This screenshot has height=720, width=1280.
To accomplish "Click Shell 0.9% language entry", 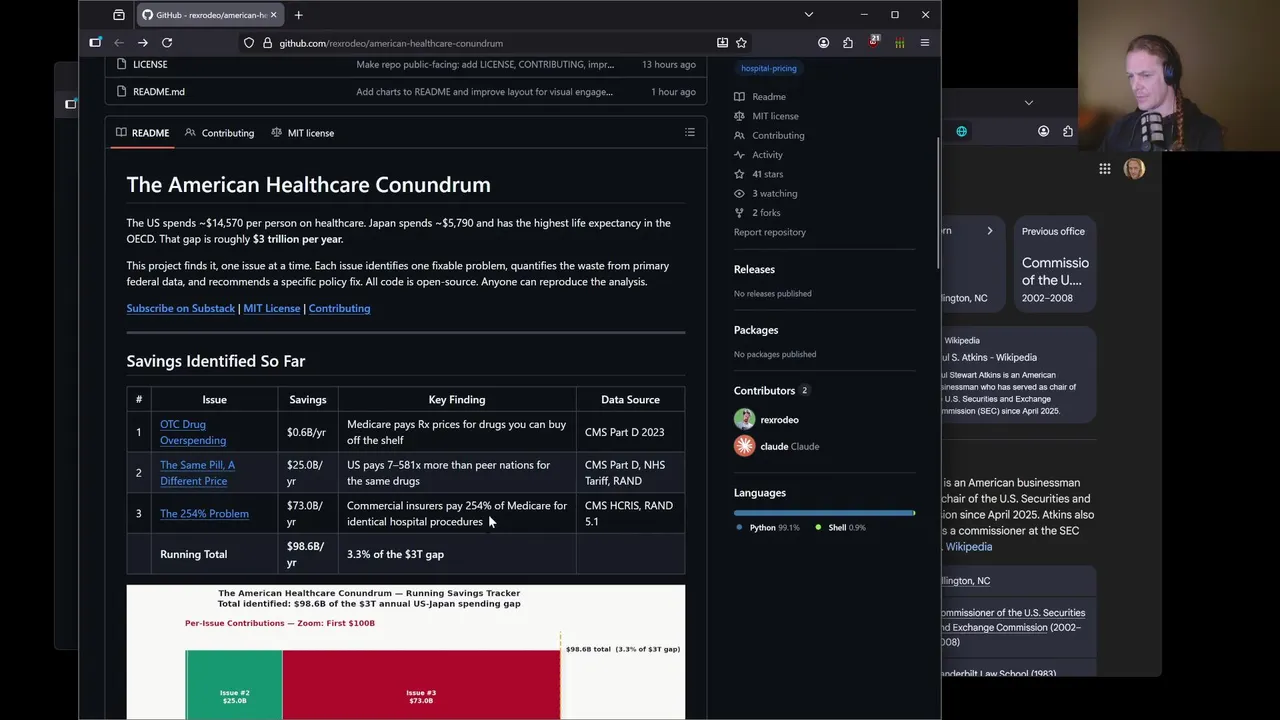I will pos(841,528).
